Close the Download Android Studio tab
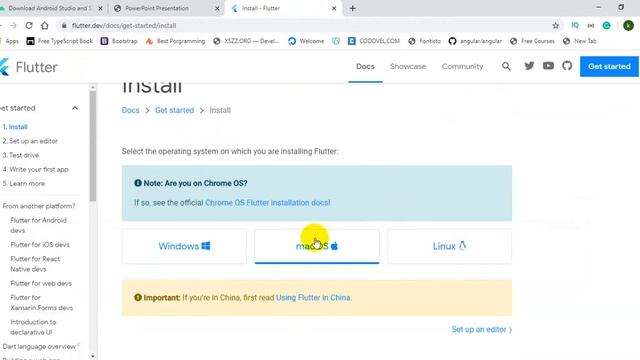Screen dimensions: 640x360 100,8
